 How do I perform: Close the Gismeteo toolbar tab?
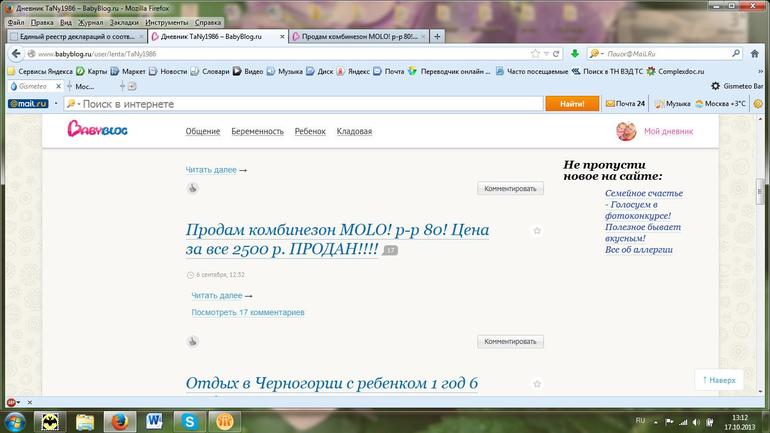58,86
